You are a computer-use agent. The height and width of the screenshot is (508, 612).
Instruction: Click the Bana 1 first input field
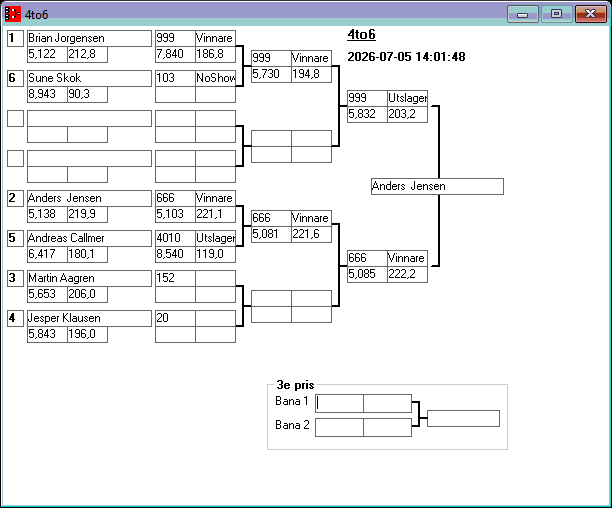tap(339, 403)
